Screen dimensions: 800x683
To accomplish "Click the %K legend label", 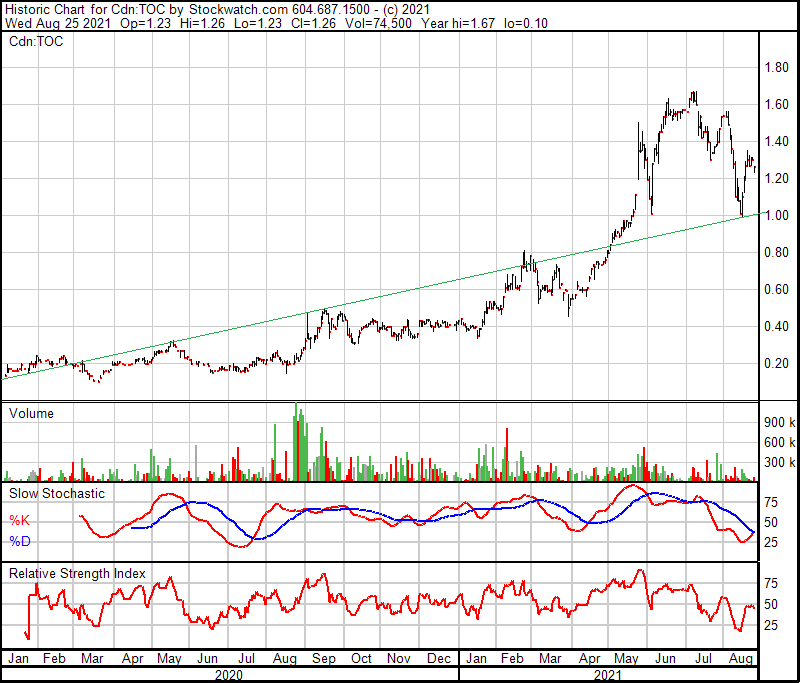I will pos(19,520).
